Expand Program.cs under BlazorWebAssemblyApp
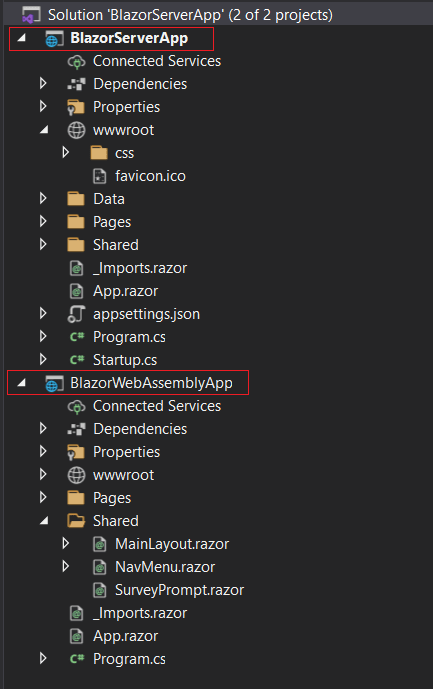 tap(43, 658)
